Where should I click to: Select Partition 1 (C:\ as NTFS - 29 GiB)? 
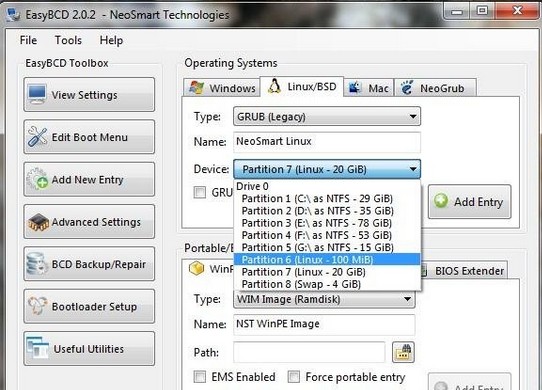tap(327, 198)
